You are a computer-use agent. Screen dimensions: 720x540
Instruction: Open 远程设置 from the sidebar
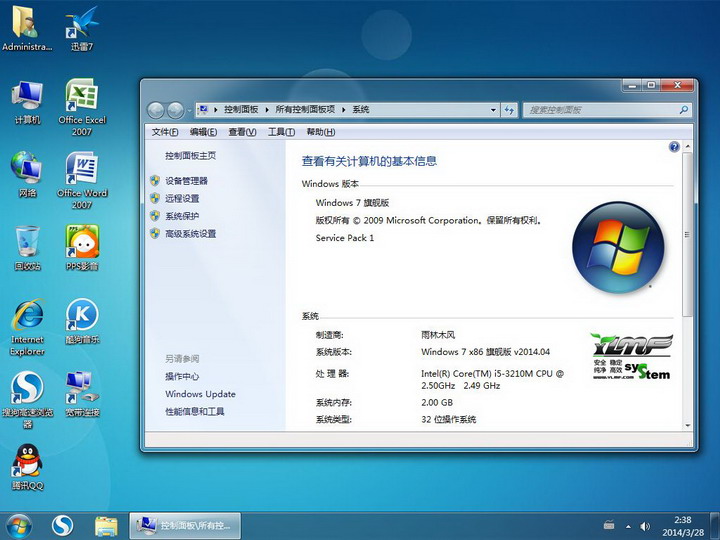click(182, 198)
